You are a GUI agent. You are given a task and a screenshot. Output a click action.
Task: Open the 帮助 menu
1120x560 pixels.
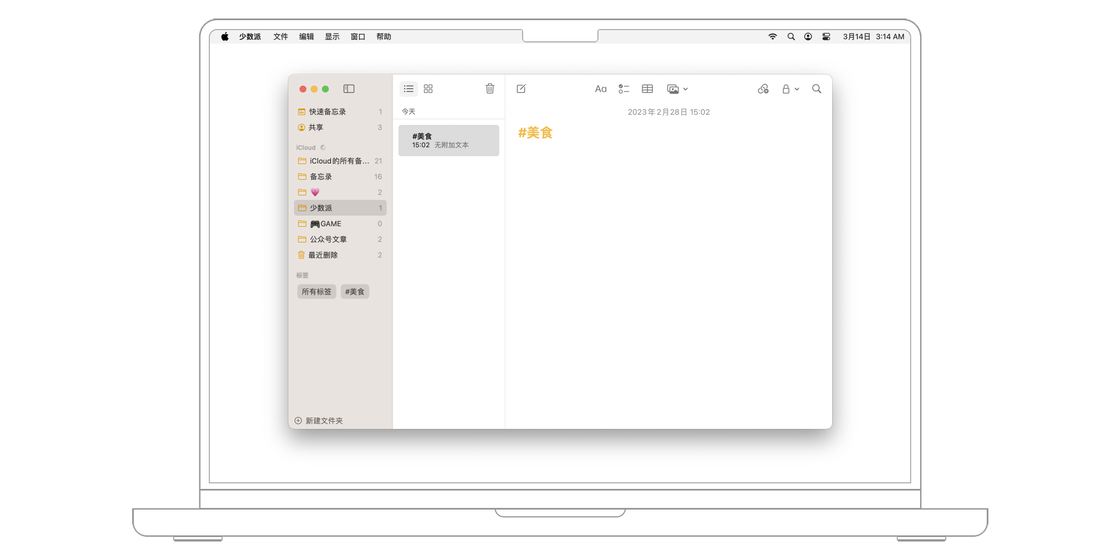384,36
